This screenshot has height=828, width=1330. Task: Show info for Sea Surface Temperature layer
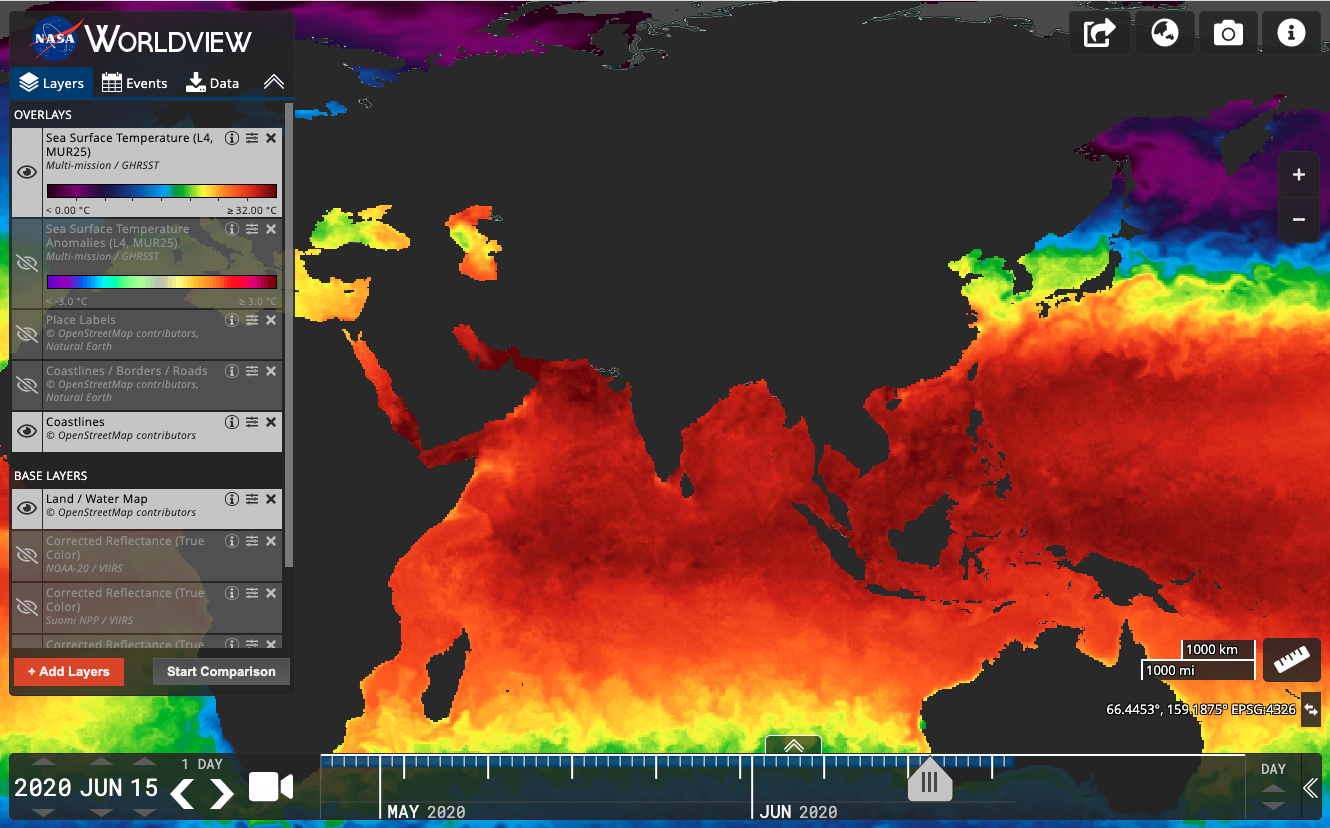(x=232, y=138)
